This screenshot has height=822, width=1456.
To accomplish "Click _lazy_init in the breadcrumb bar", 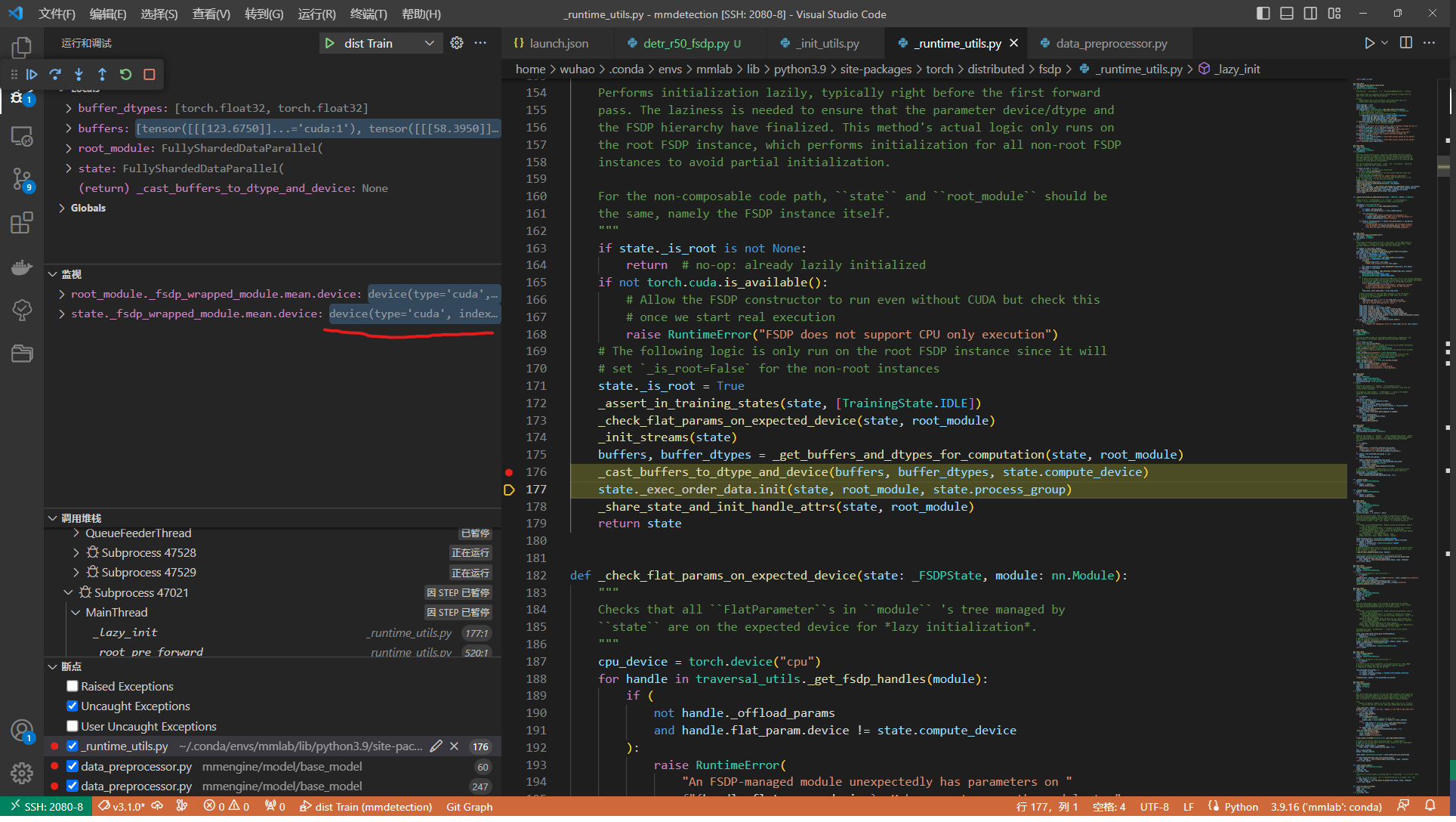I will (x=1237, y=69).
